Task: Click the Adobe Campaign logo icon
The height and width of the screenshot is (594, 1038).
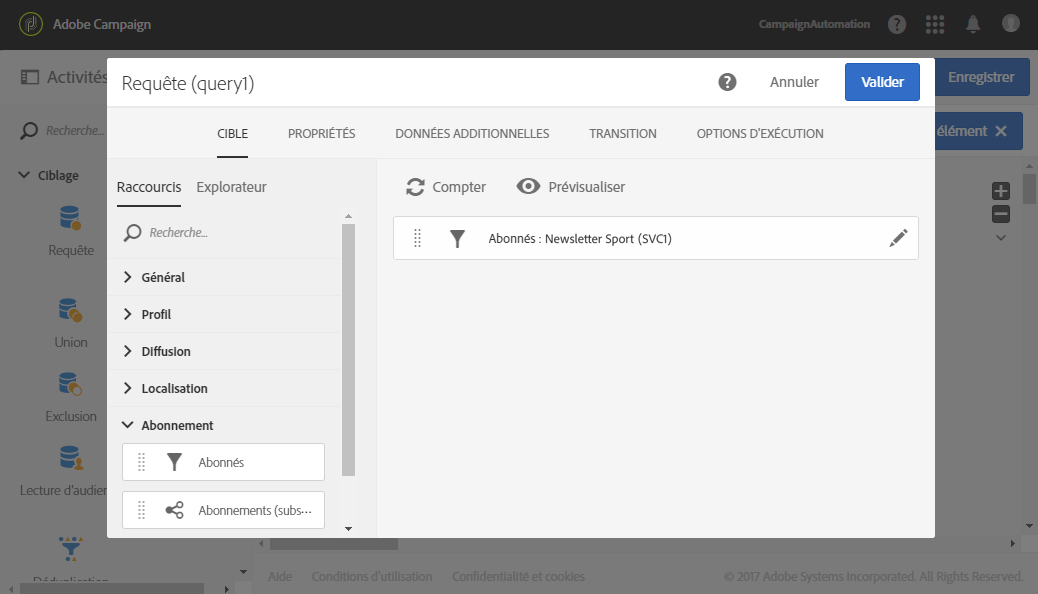Action: (x=31, y=25)
